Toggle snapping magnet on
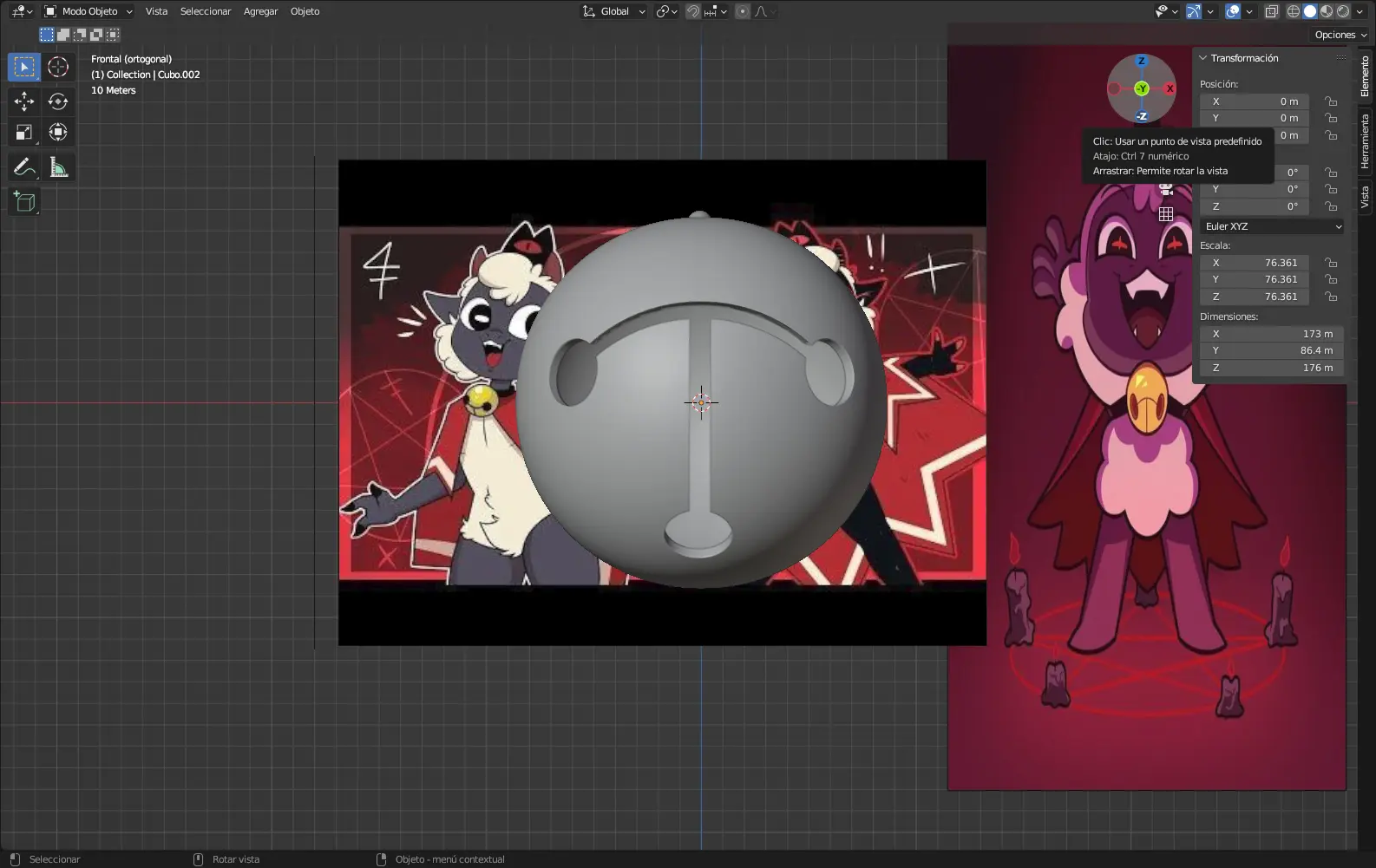Image resolution: width=1376 pixels, height=868 pixels. pyautogui.click(x=693, y=11)
